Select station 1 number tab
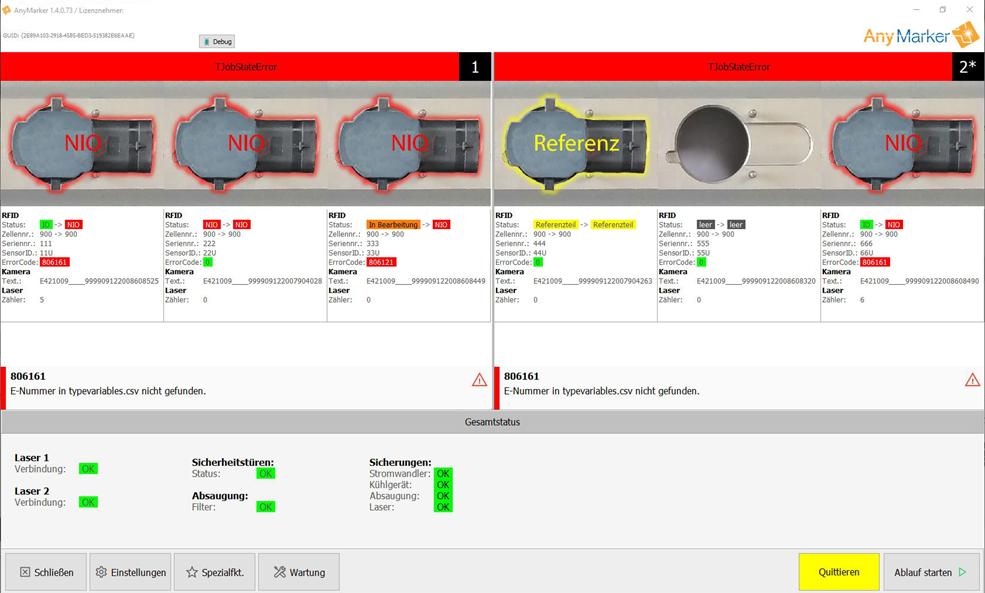This screenshot has width=985, height=593. point(475,67)
